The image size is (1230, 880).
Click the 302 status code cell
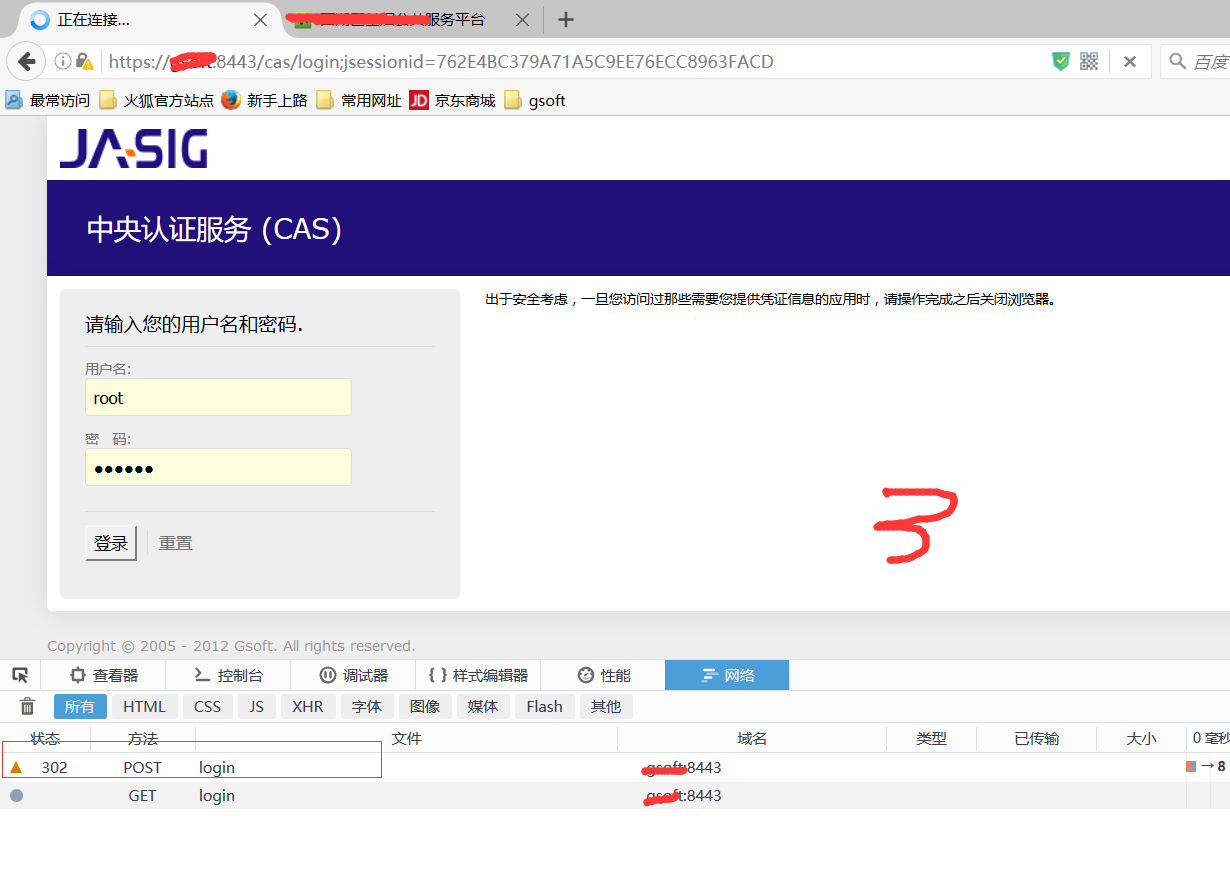[x=54, y=767]
